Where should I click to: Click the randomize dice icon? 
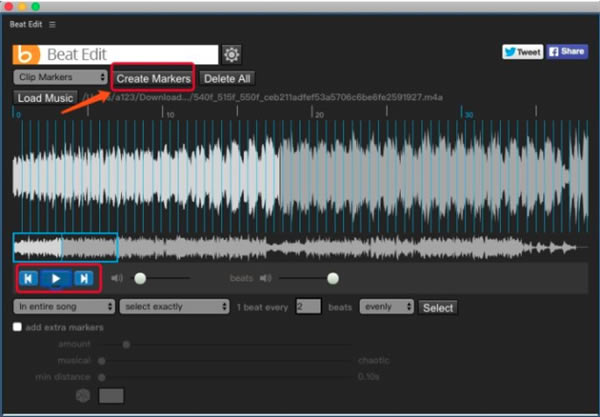click(83, 395)
